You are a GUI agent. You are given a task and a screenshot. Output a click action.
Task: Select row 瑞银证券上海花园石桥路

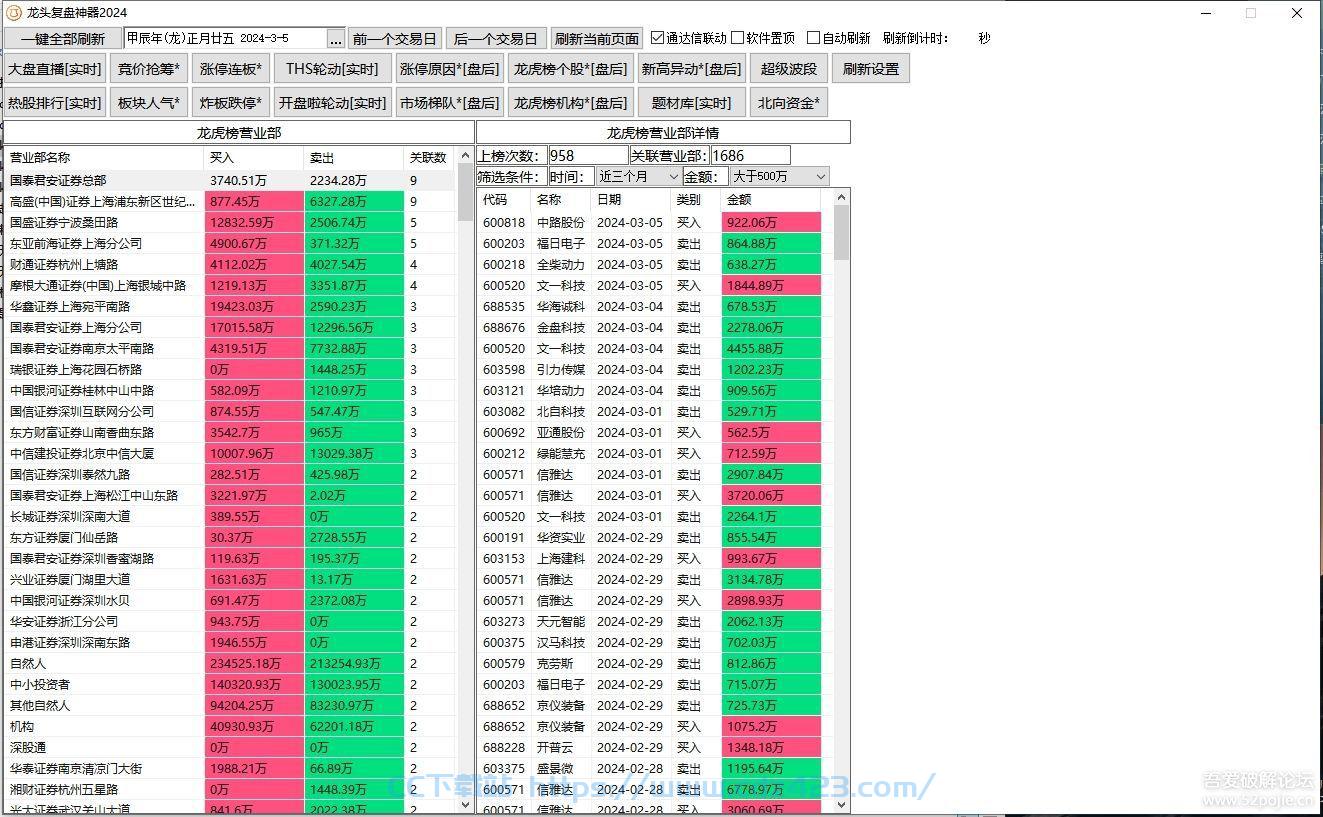[230, 369]
